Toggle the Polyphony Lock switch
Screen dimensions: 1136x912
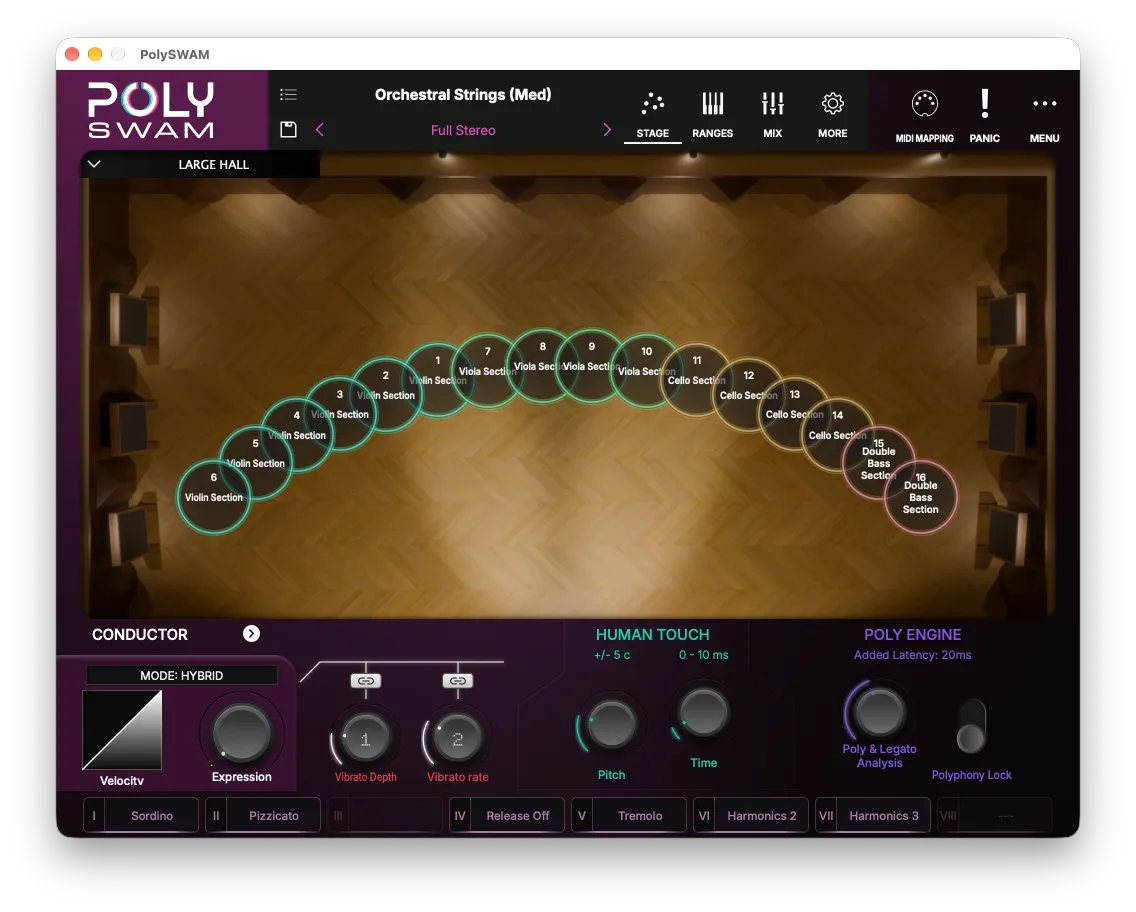971,727
